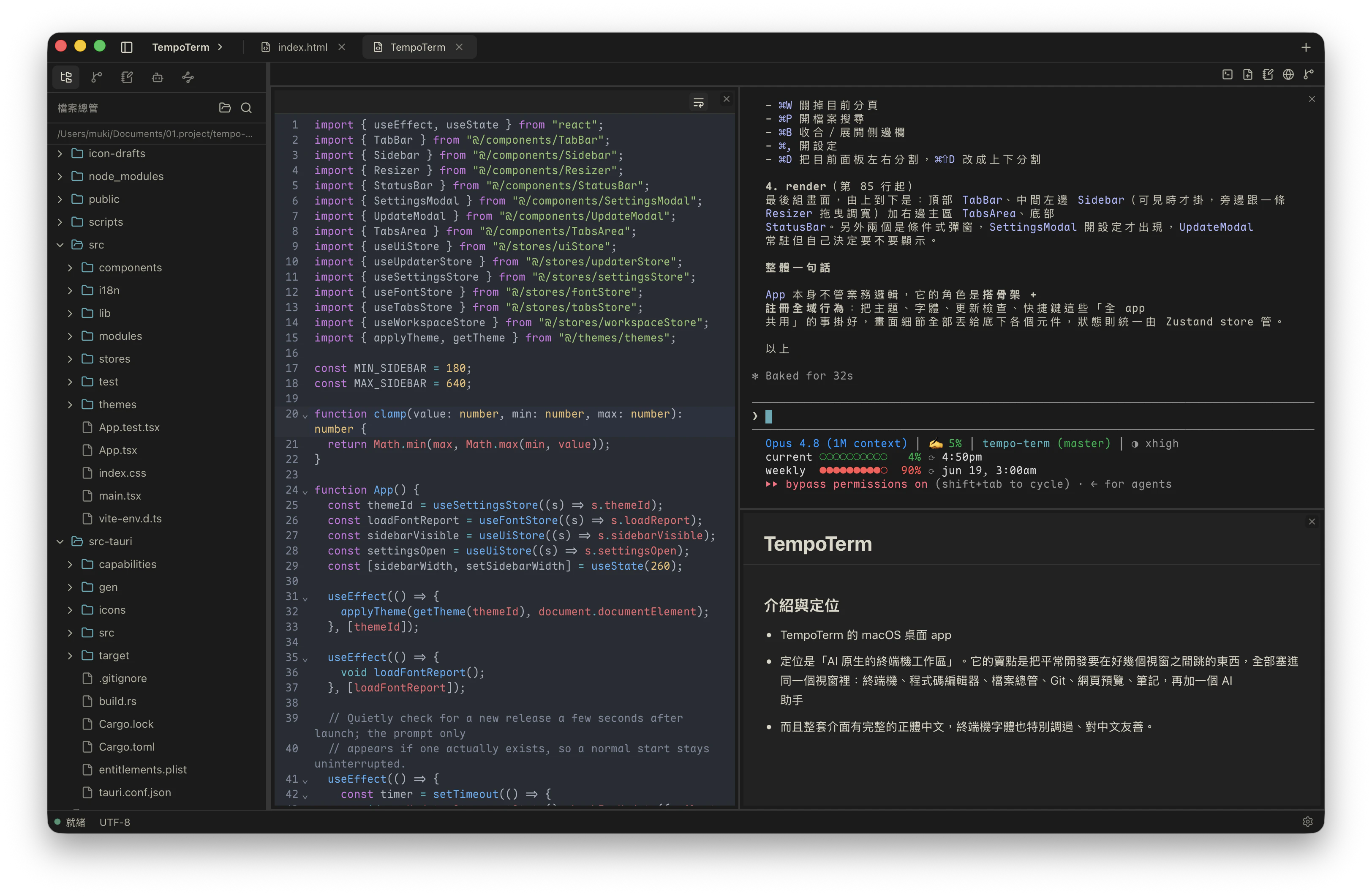The height and width of the screenshot is (896, 1372).
Task: Fold the useEffect block at line 35
Action: pyautogui.click(x=305, y=659)
